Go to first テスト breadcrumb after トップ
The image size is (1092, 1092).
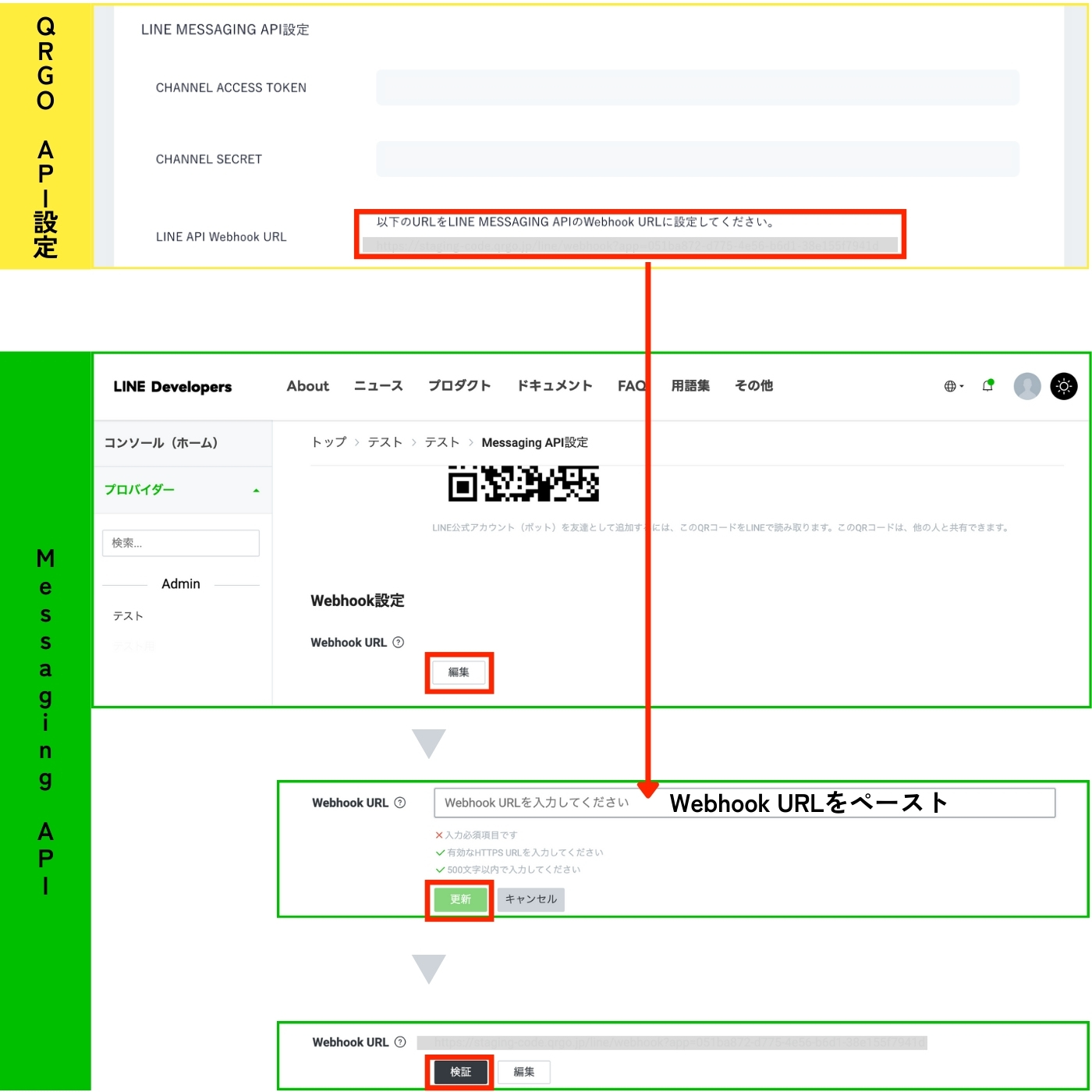click(x=385, y=442)
